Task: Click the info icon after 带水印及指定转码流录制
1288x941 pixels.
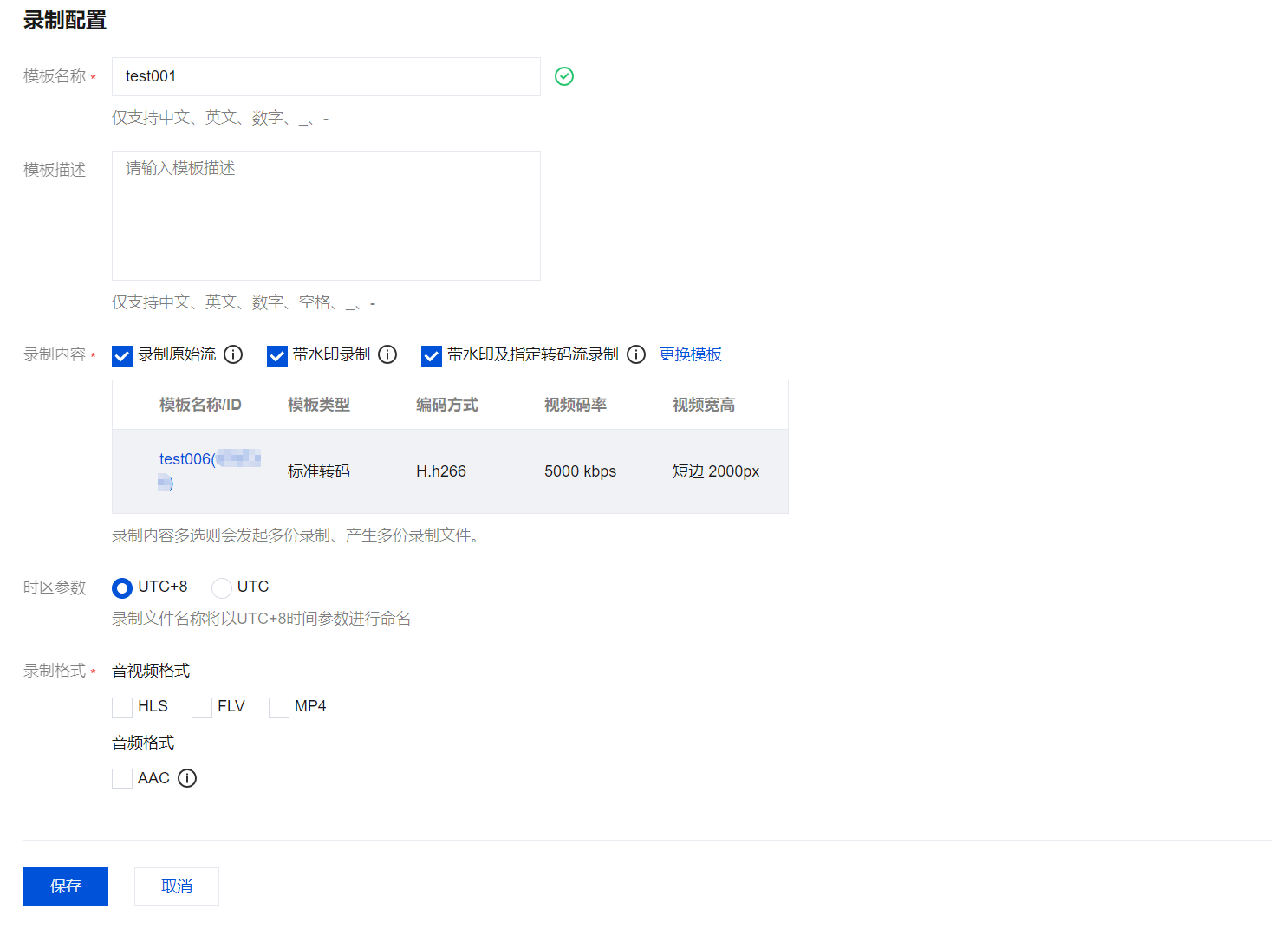Action: click(x=636, y=354)
